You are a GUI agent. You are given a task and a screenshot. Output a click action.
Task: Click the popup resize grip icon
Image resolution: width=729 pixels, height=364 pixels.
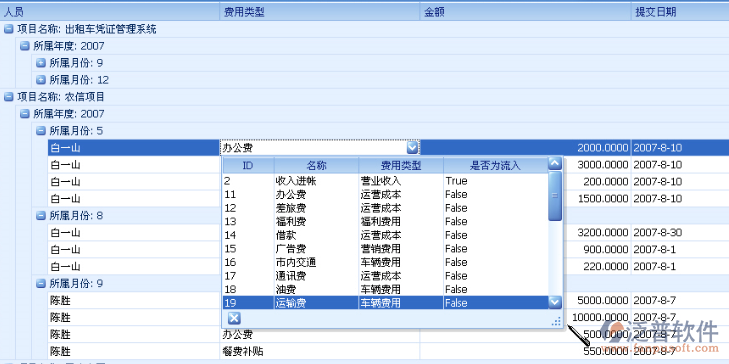(x=556, y=321)
